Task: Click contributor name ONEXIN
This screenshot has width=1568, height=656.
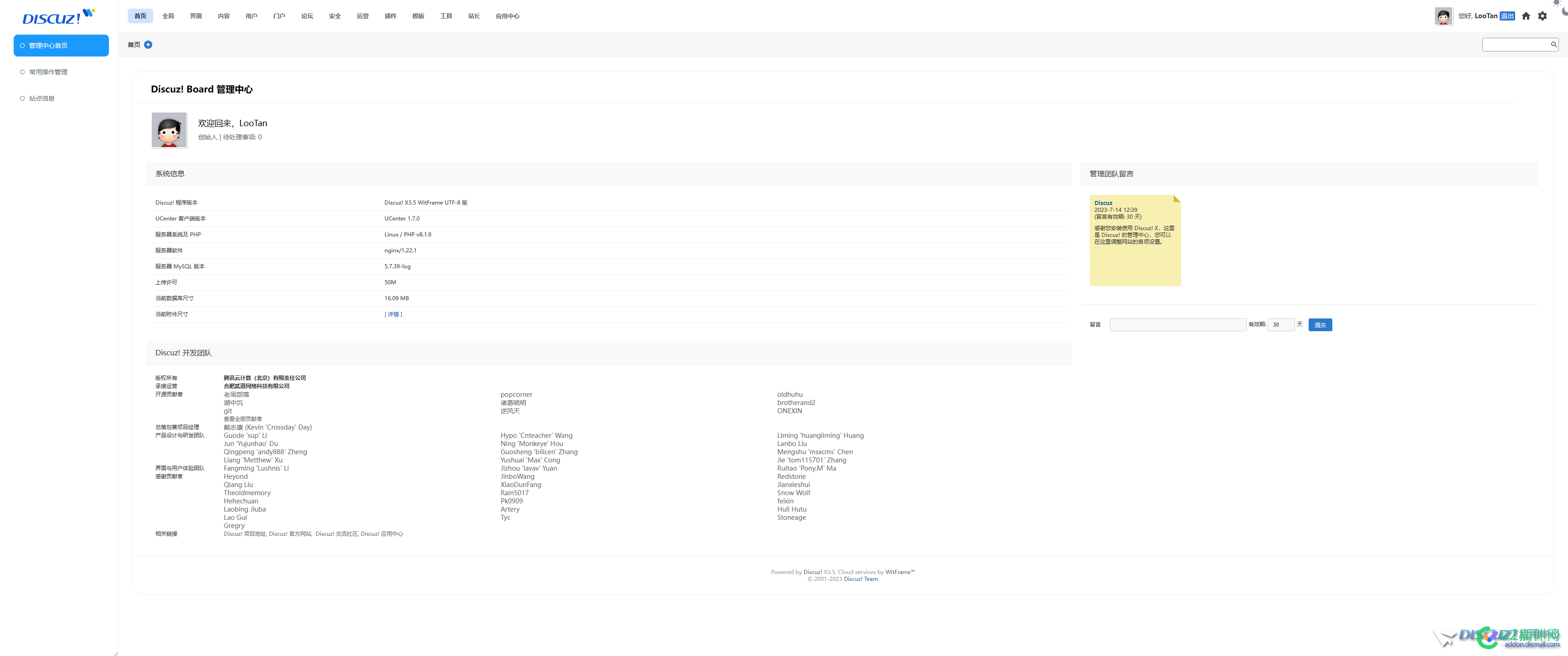Action: pyautogui.click(x=789, y=411)
